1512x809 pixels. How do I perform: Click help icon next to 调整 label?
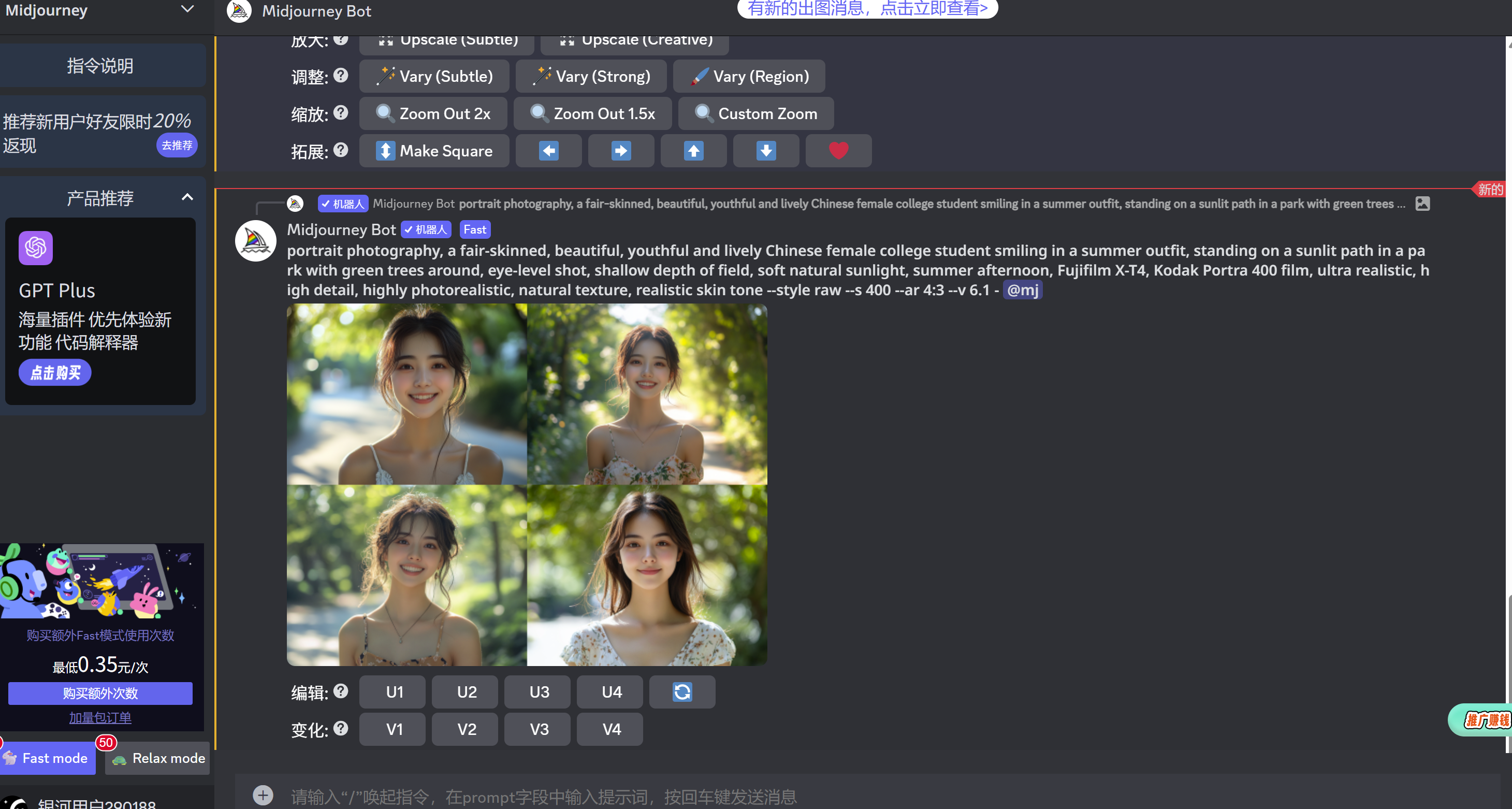(341, 75)
